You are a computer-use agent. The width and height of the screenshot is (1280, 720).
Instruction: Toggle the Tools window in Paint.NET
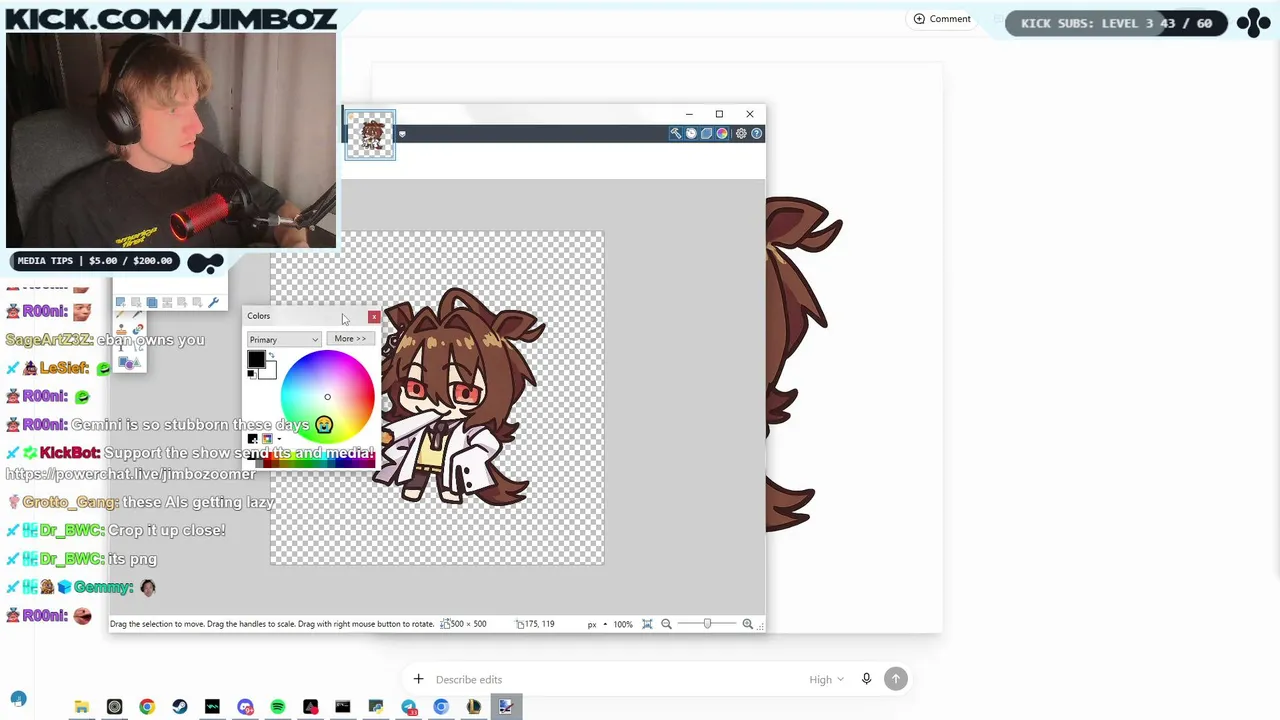tap(676, 133)
